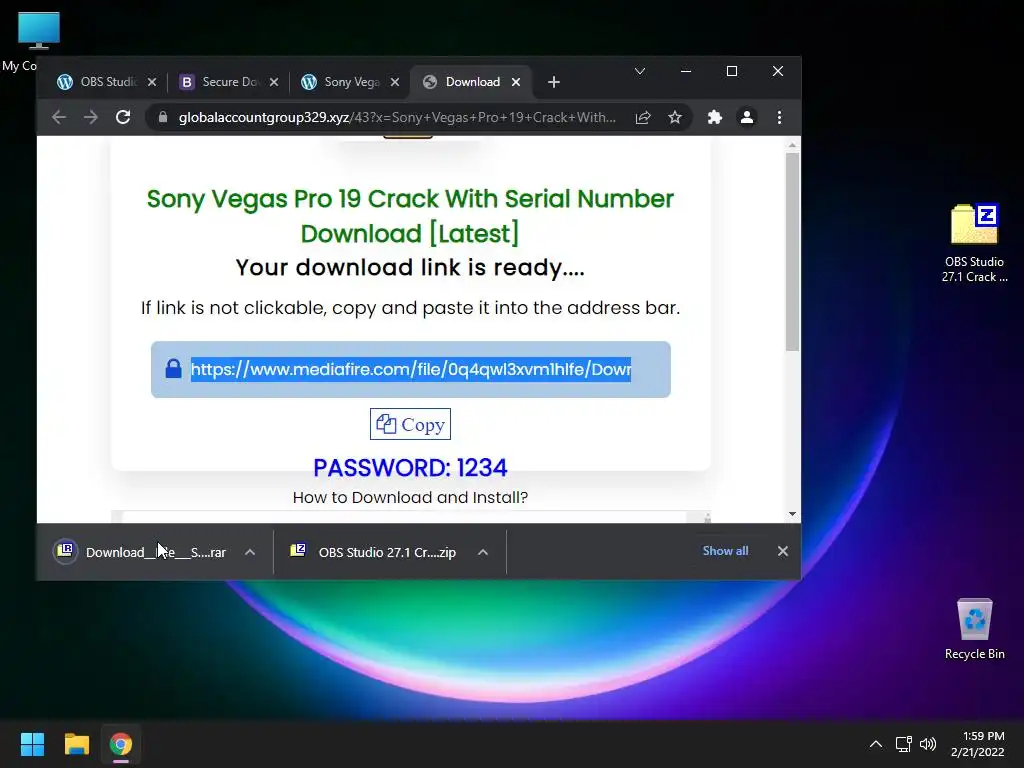
Task: Click the blue lock icon beside the link
Action: (x=173, y=369)
